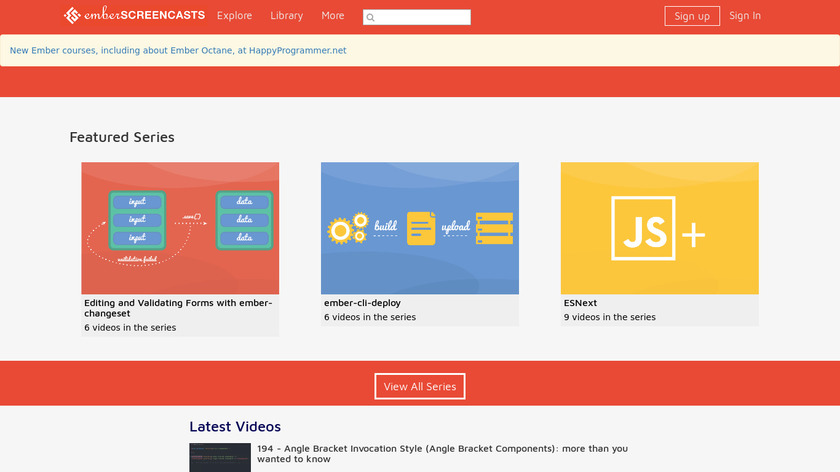Click the Featured Series heading
Screen dimensions: 840x472
coord(122,137)
